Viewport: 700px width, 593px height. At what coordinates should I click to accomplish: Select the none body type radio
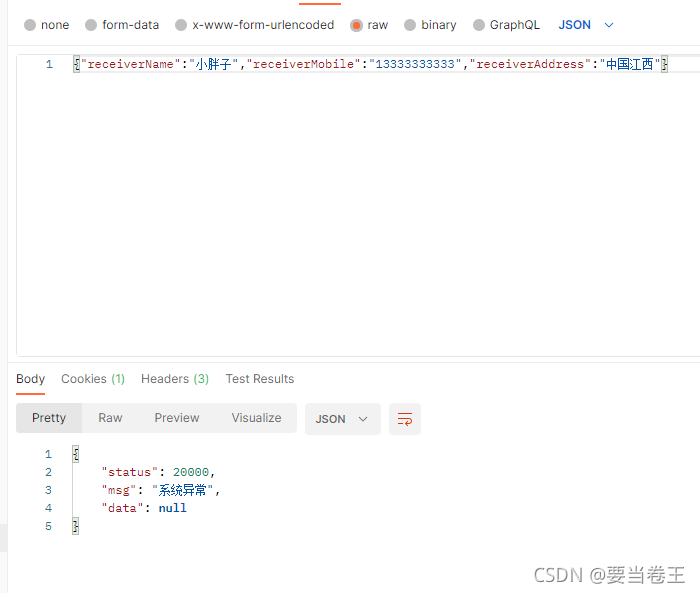(30, 25)
